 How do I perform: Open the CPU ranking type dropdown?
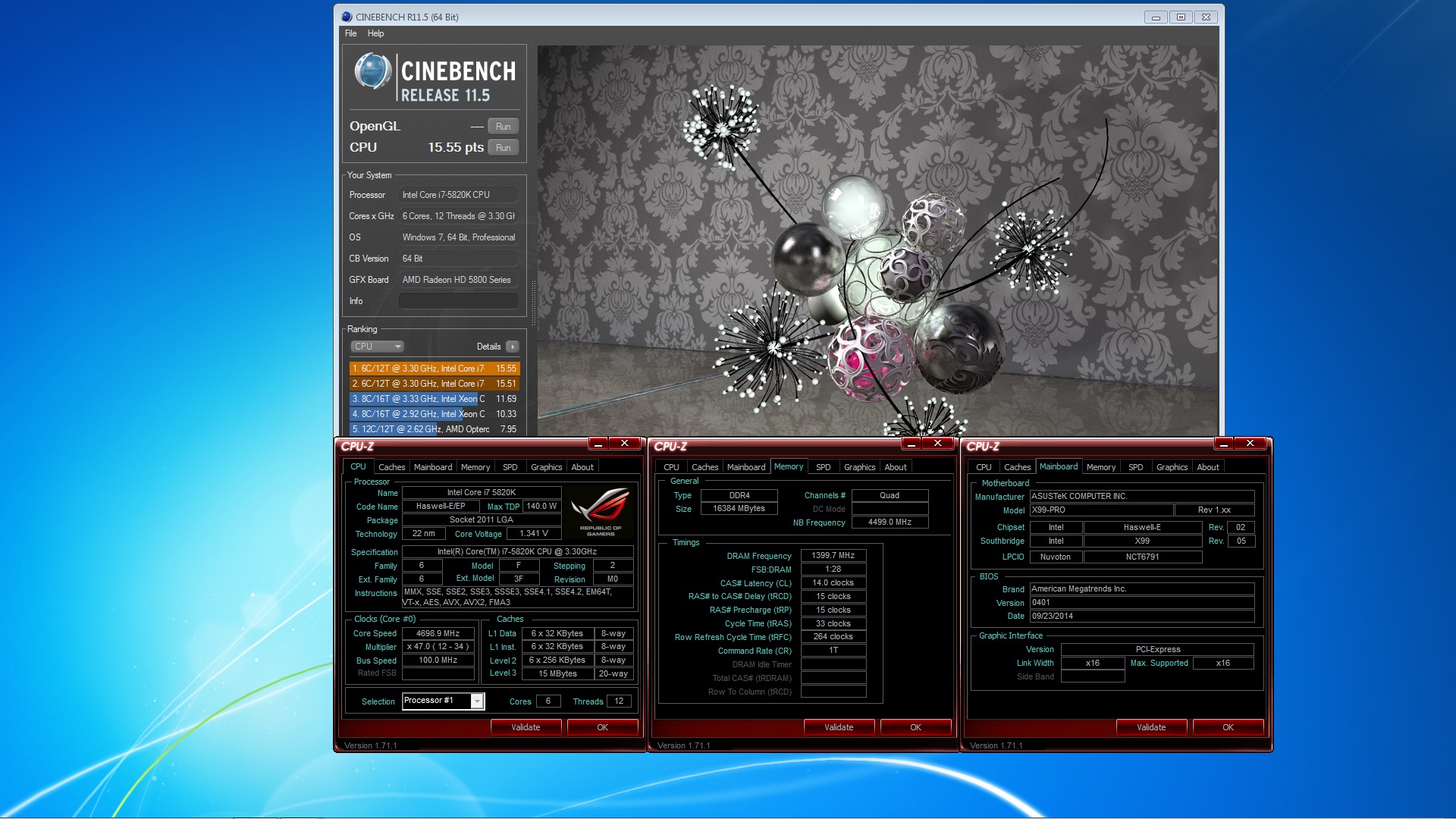point(377,347)
